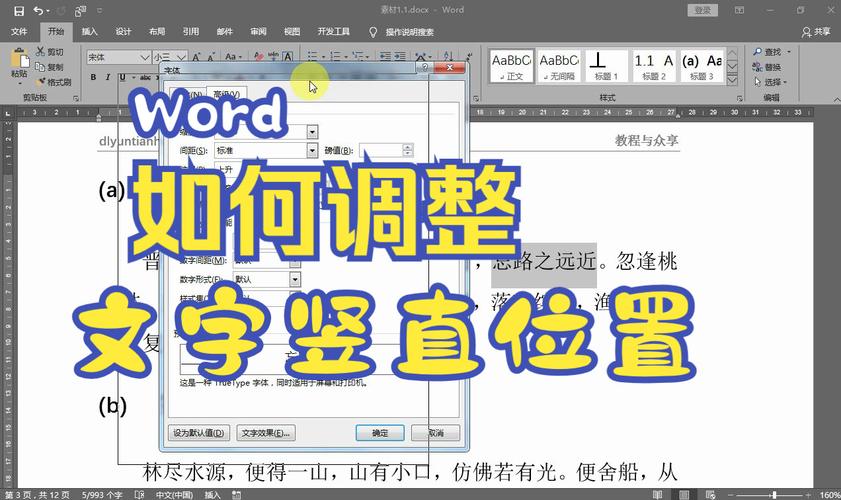The image size is (841, 500).
Task: Expand the styles gallery more arrow
Action: point(732,80)
